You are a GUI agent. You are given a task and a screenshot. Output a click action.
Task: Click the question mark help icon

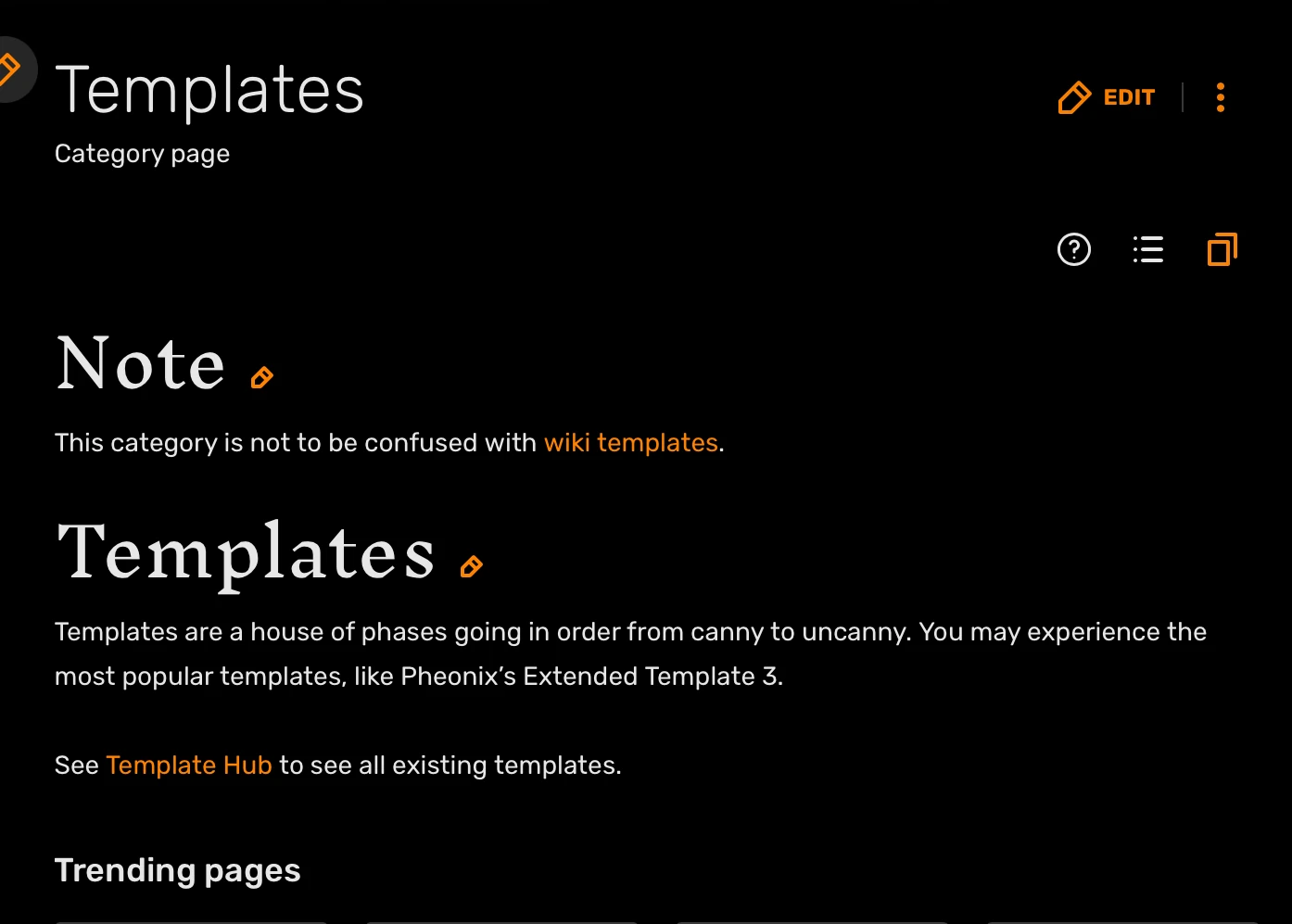[1074, 249]
